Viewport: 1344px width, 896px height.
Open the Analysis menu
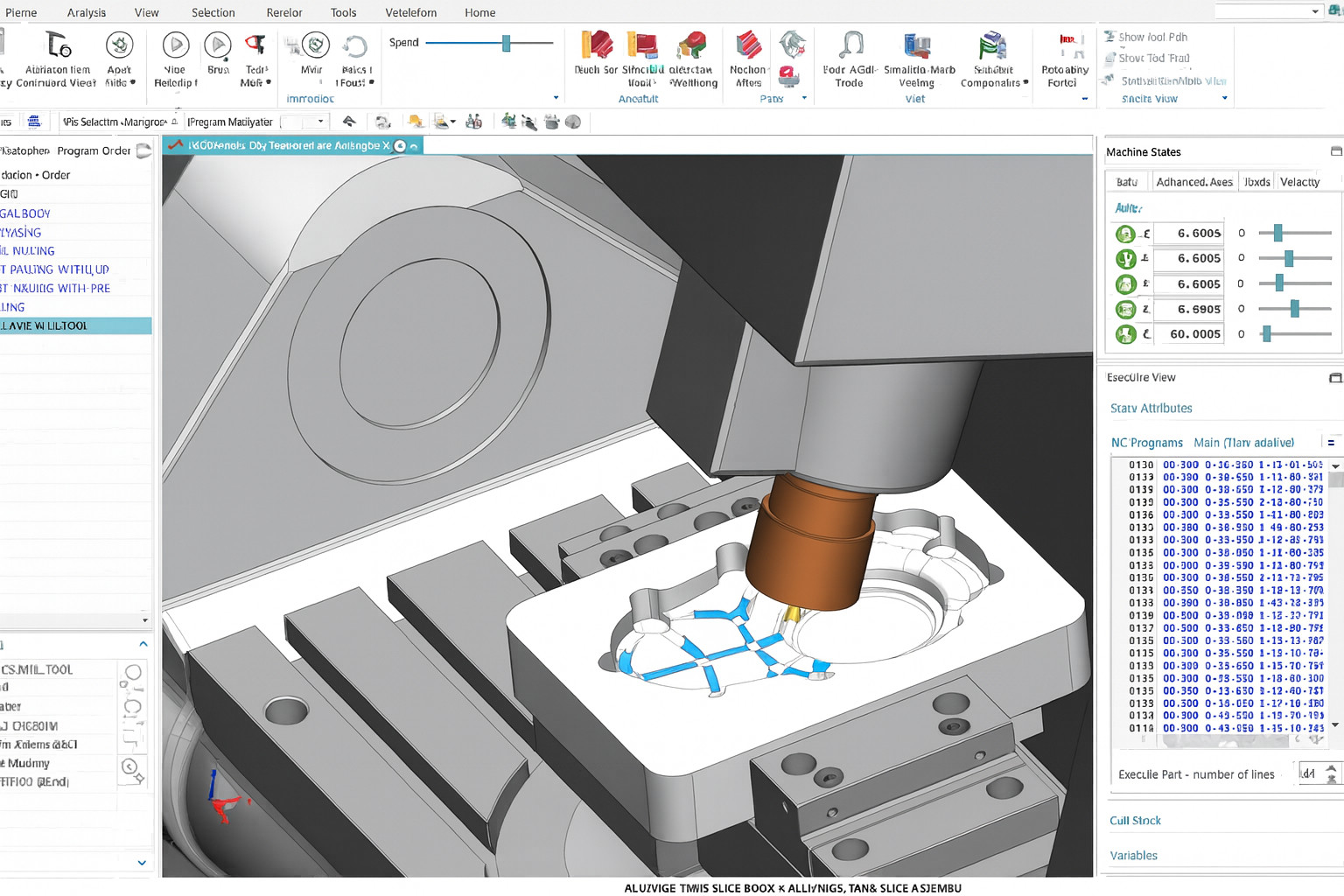[86, 12]
